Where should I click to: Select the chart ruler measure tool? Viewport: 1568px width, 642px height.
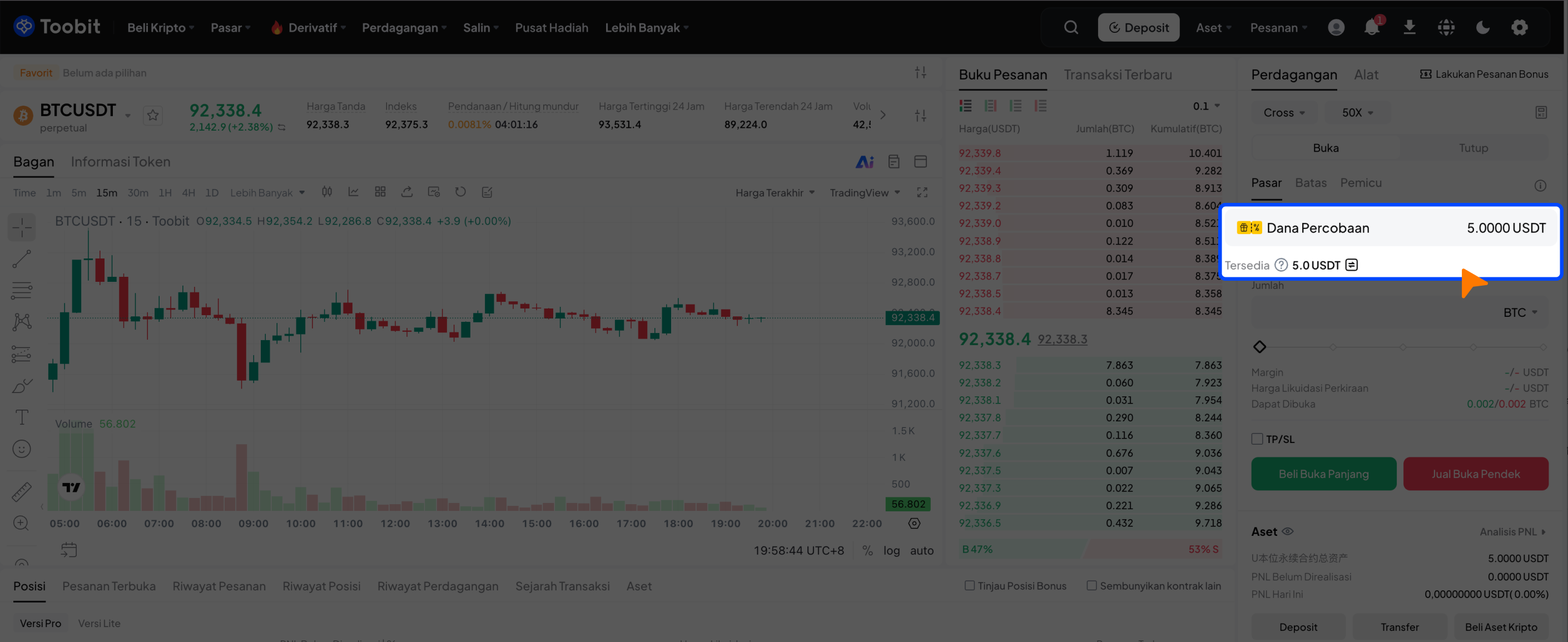(x=22, y=492)
